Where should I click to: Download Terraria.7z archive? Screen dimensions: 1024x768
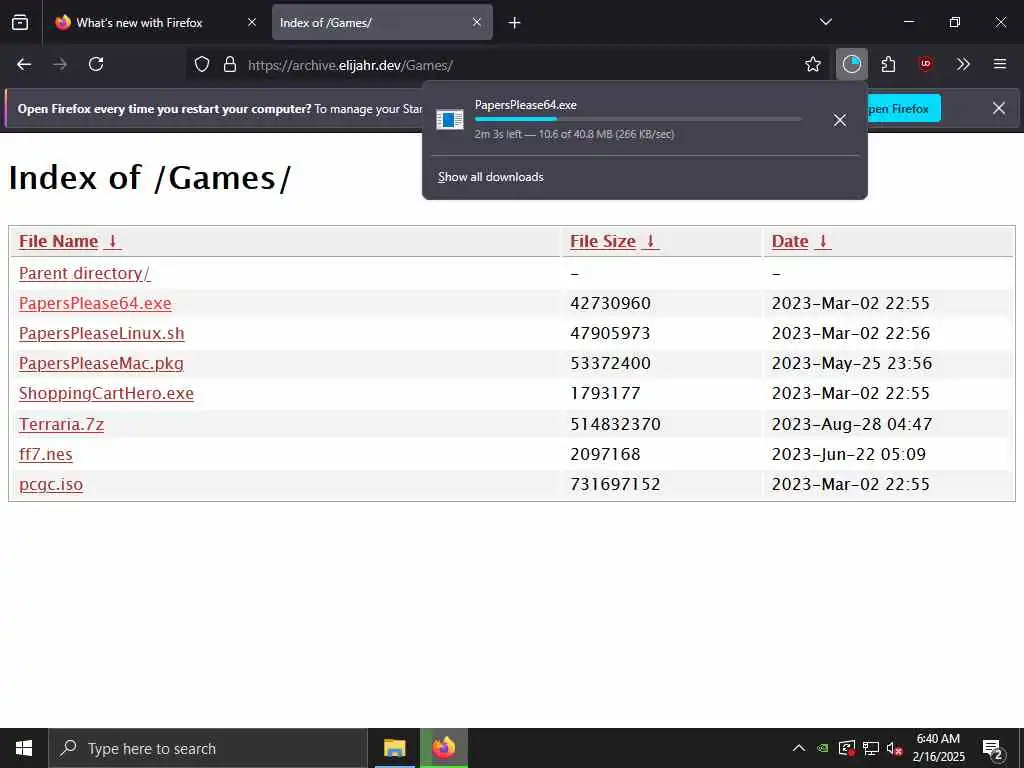(x=61, y=424)
